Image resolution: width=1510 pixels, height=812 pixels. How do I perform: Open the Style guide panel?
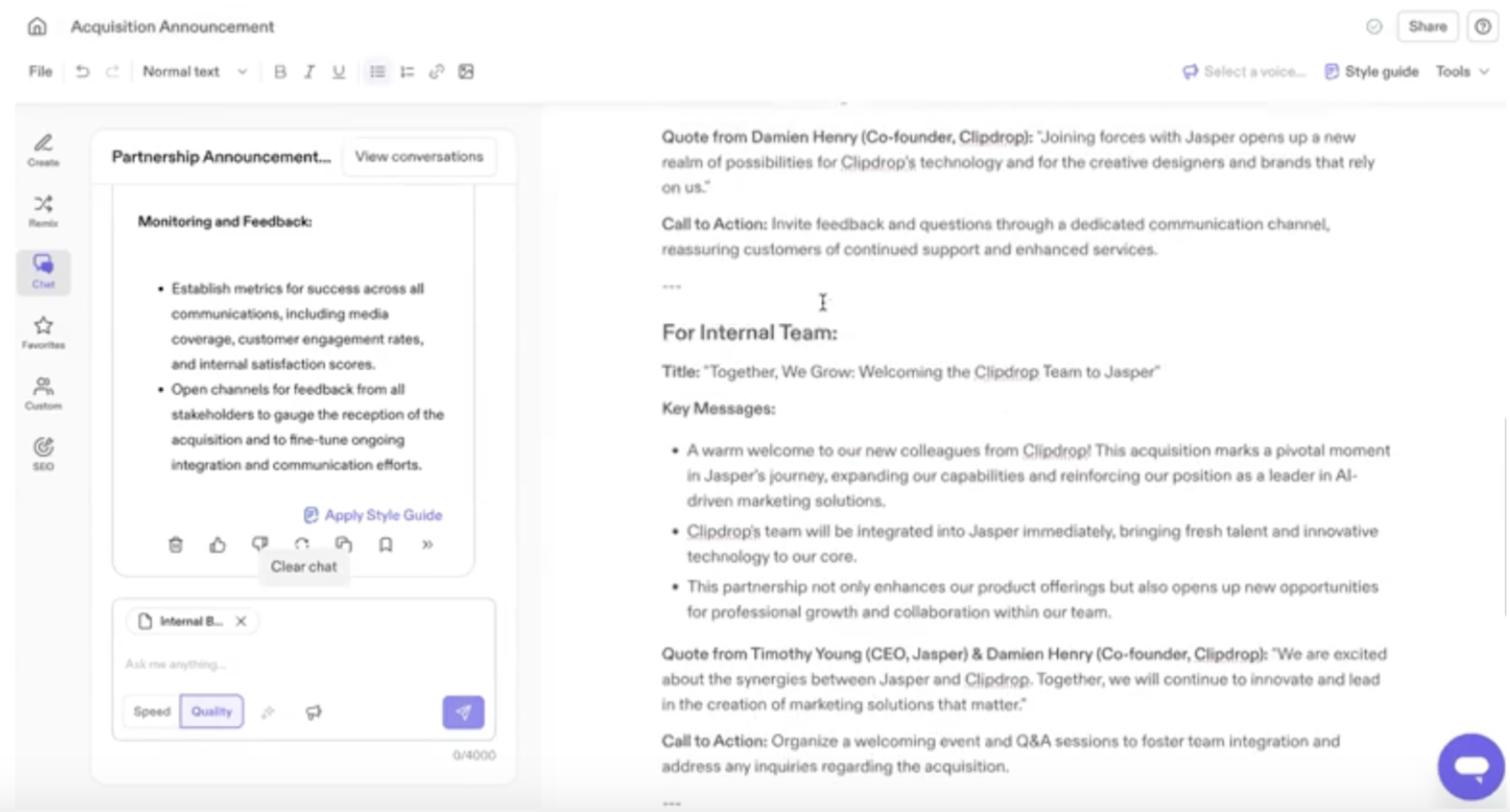pos(1372,72)
